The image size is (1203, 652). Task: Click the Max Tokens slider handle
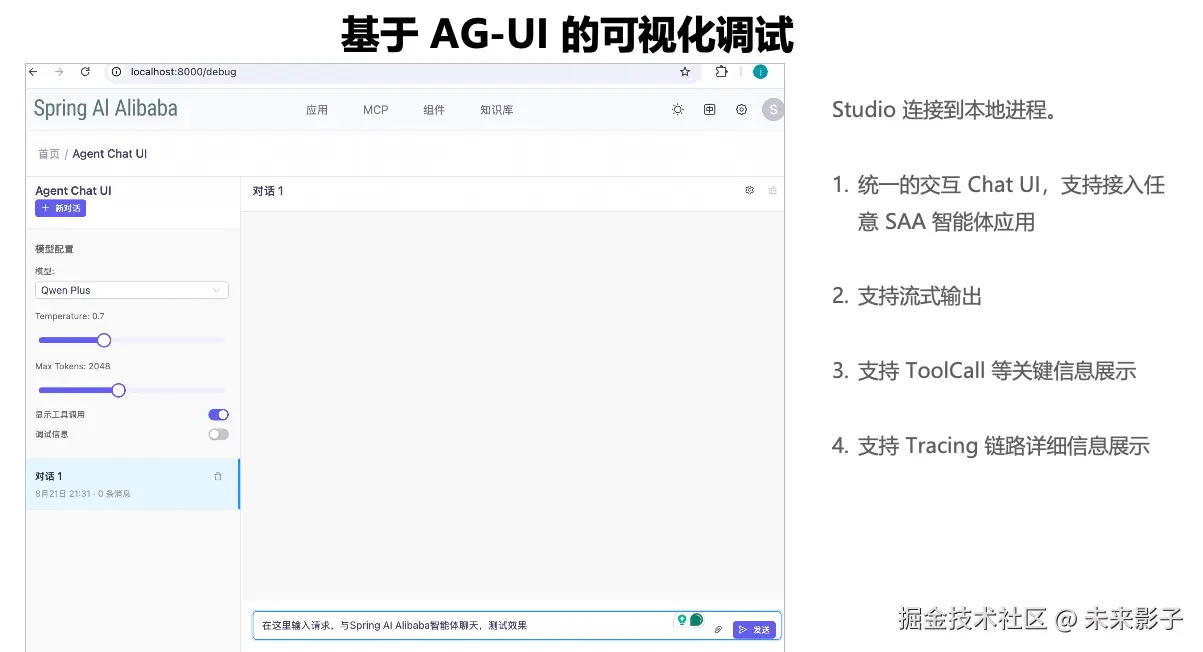118,390
